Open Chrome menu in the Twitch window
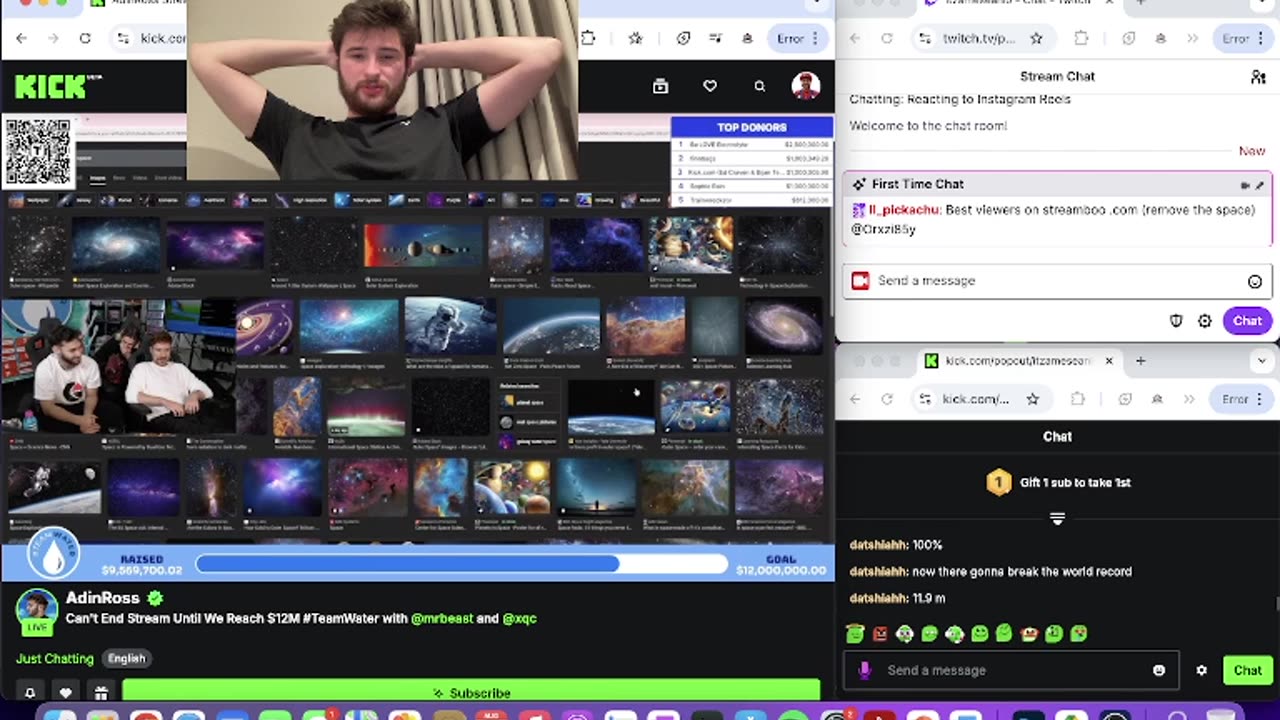1280x720 pixels. point(1259,38)
